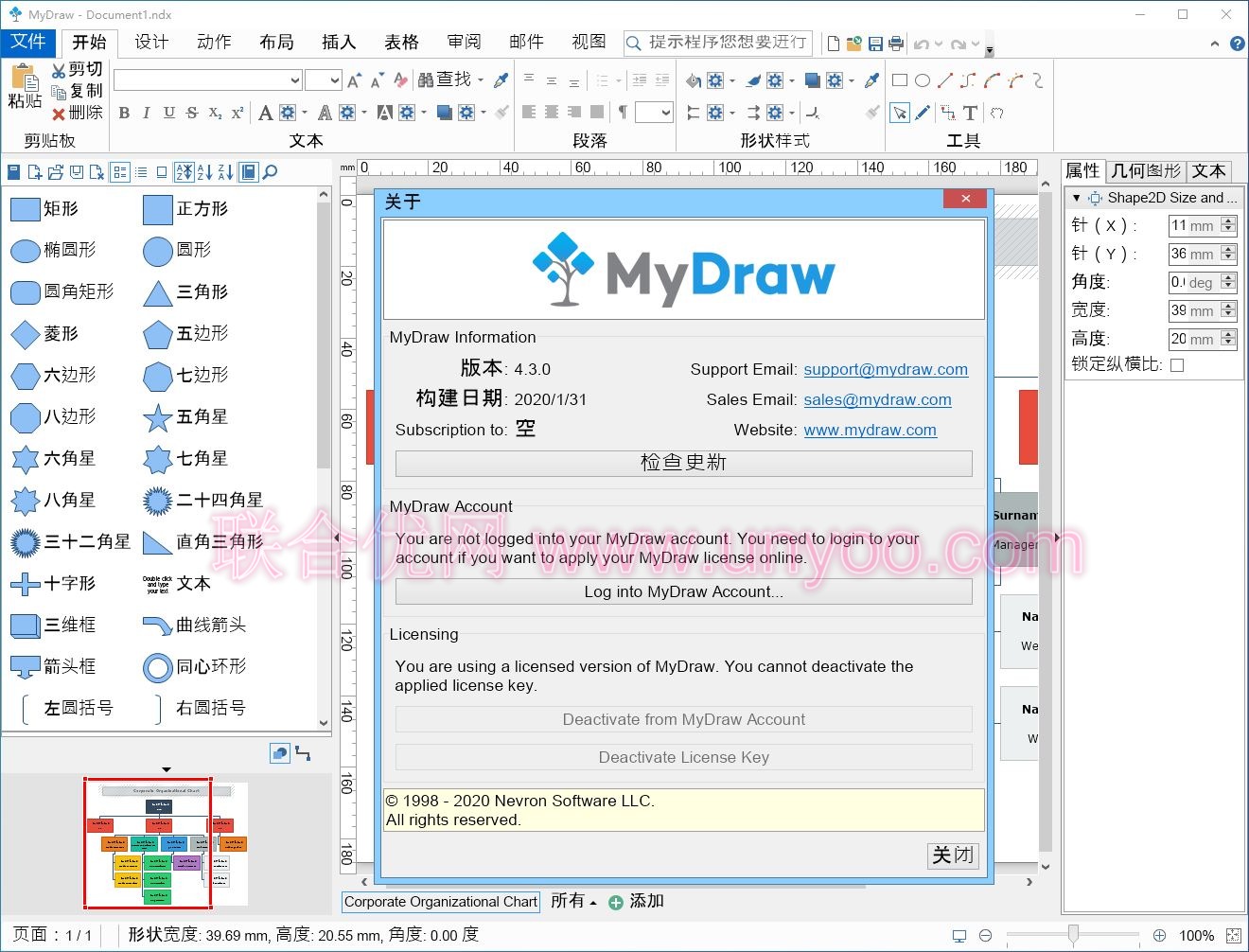The height and width of the screenshot is (952, 1249).
Task: Select the Text (T) tool
Action: click(970, 113)
